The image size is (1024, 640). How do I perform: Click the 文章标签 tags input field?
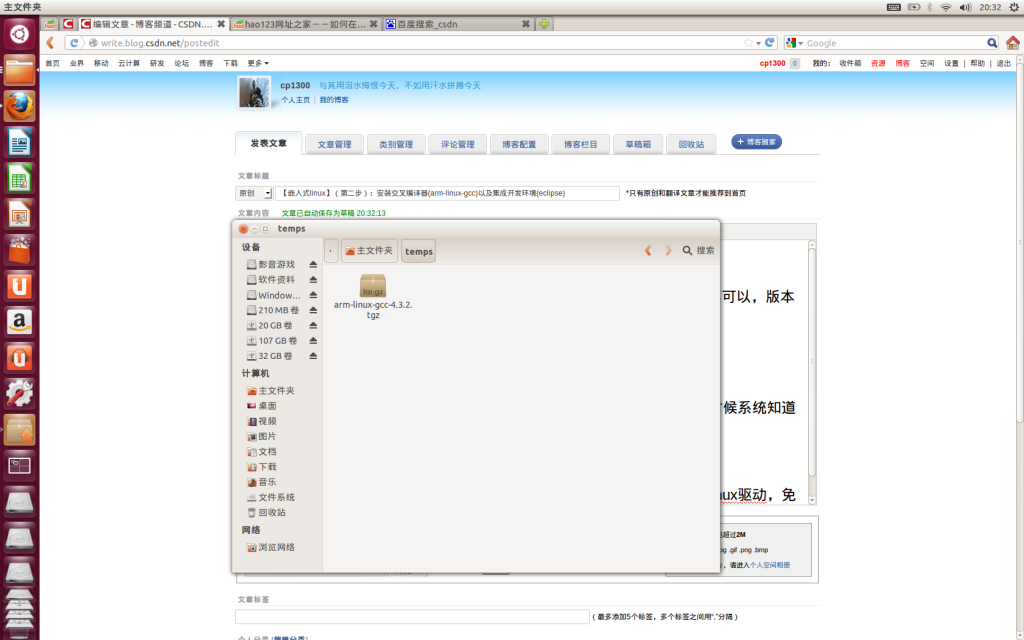coord(412,616)
